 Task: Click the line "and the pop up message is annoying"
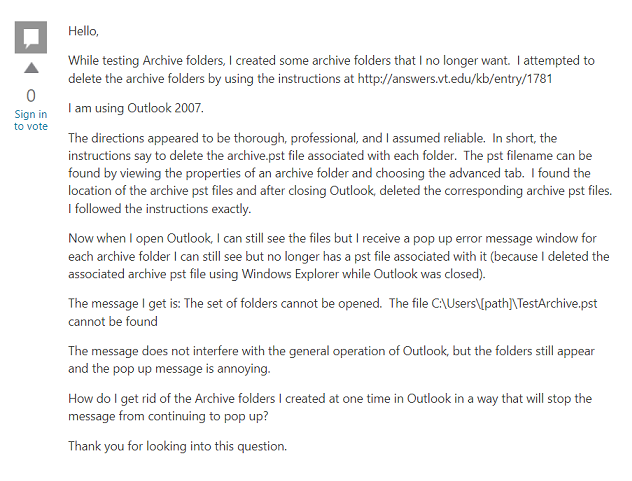(169, 369)
